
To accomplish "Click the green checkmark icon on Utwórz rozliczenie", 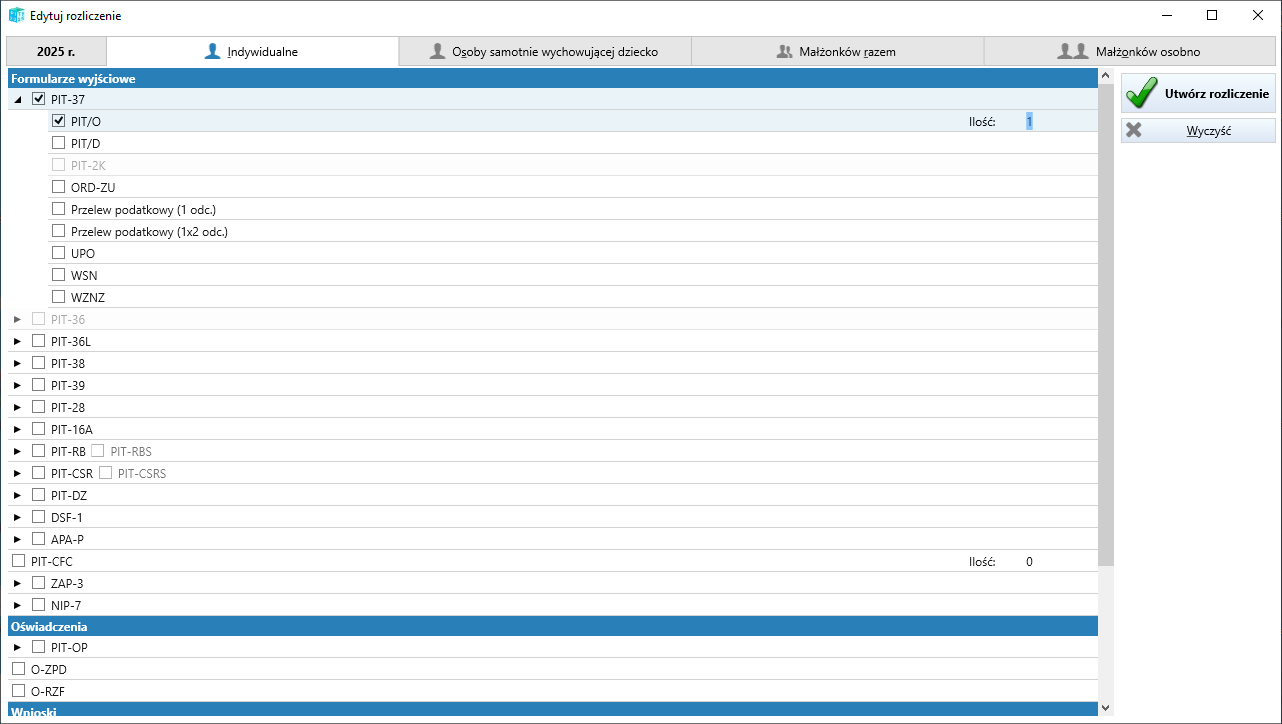I will coord(1142,93).
